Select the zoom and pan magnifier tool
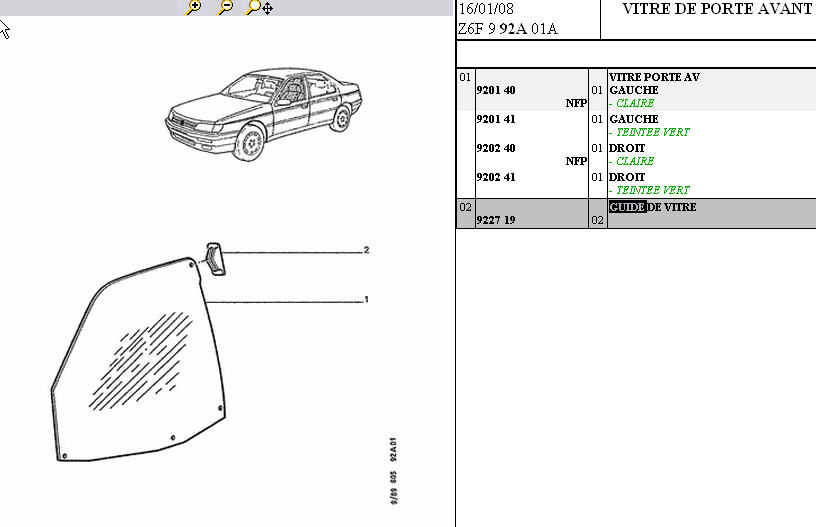This screenshot has width=816, height=527. tap(259, 8)
